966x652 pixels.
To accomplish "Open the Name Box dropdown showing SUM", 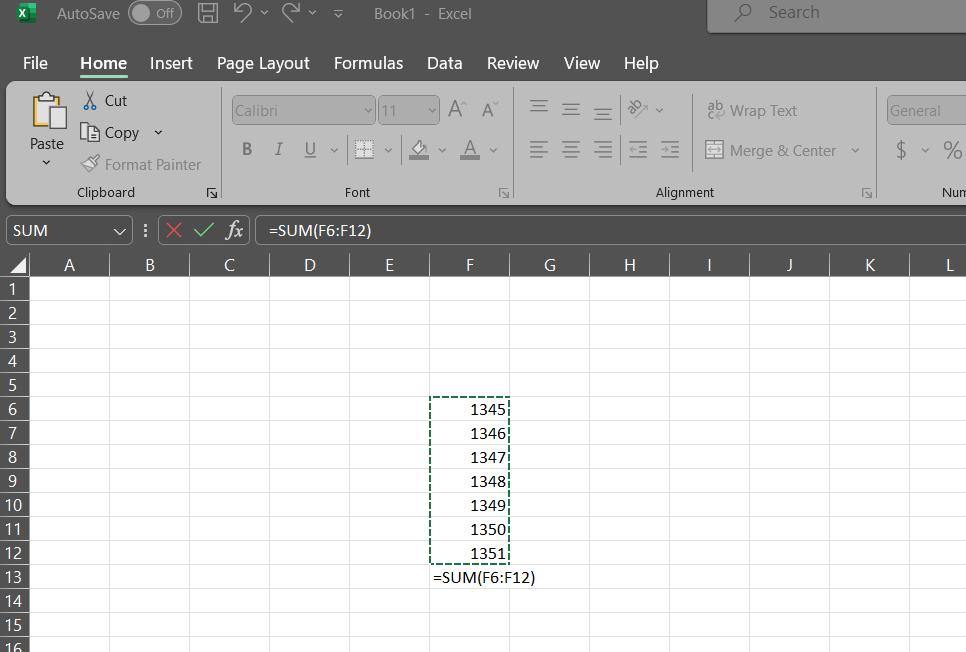I will pos(120,231).
